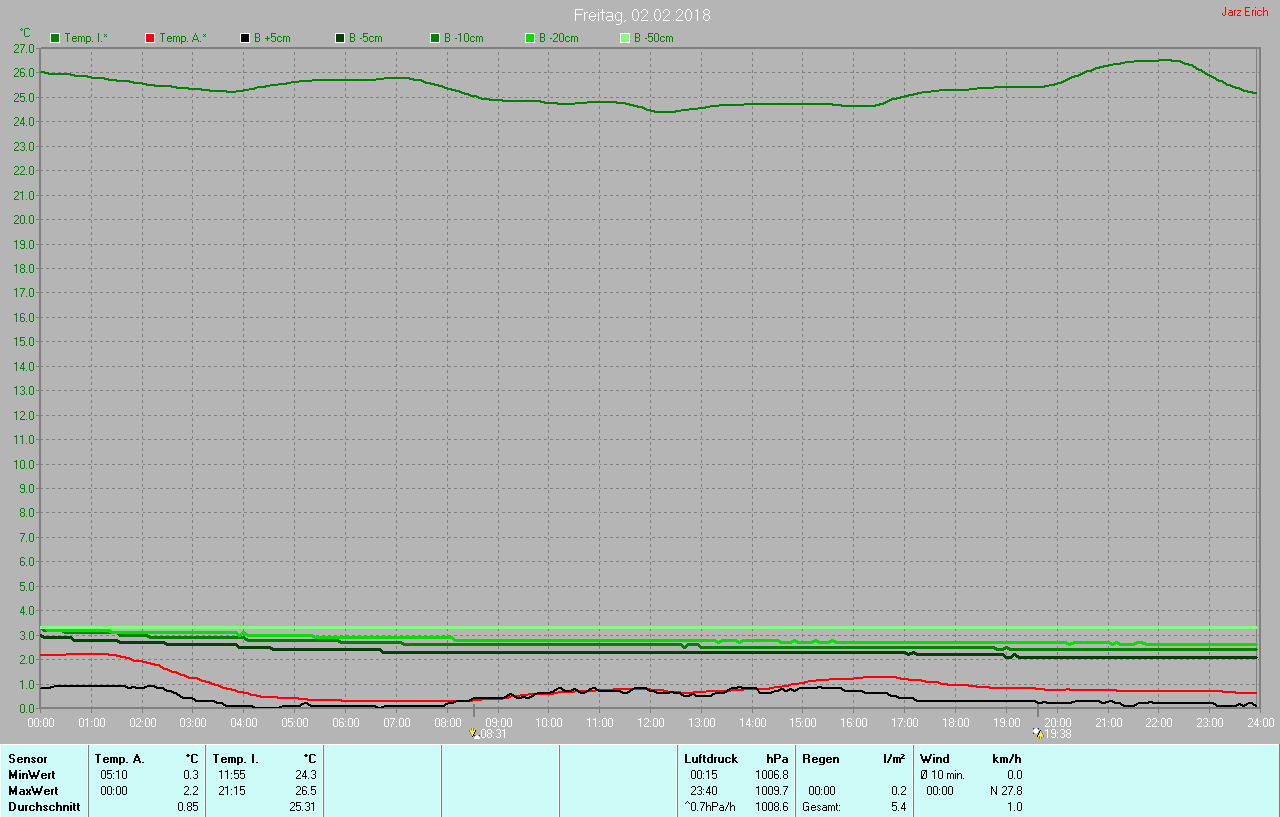Click the B -5cm legend swatch

(x=340, y=38)
